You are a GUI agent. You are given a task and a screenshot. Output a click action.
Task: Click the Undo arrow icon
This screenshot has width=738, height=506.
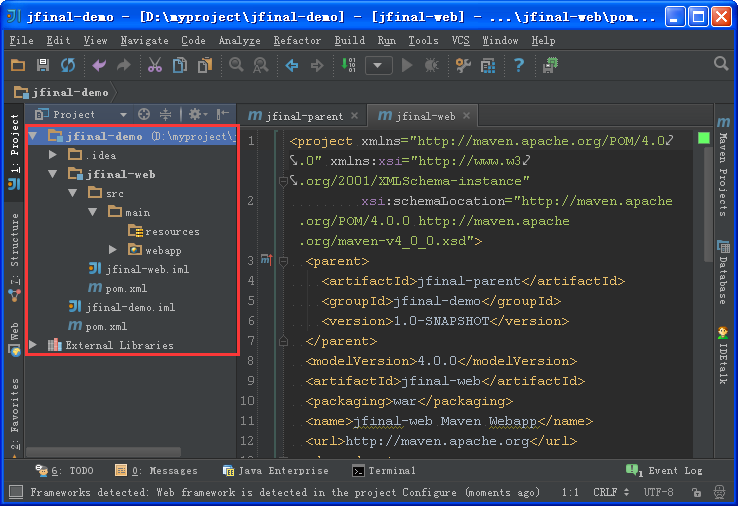(x=99, y=65)
